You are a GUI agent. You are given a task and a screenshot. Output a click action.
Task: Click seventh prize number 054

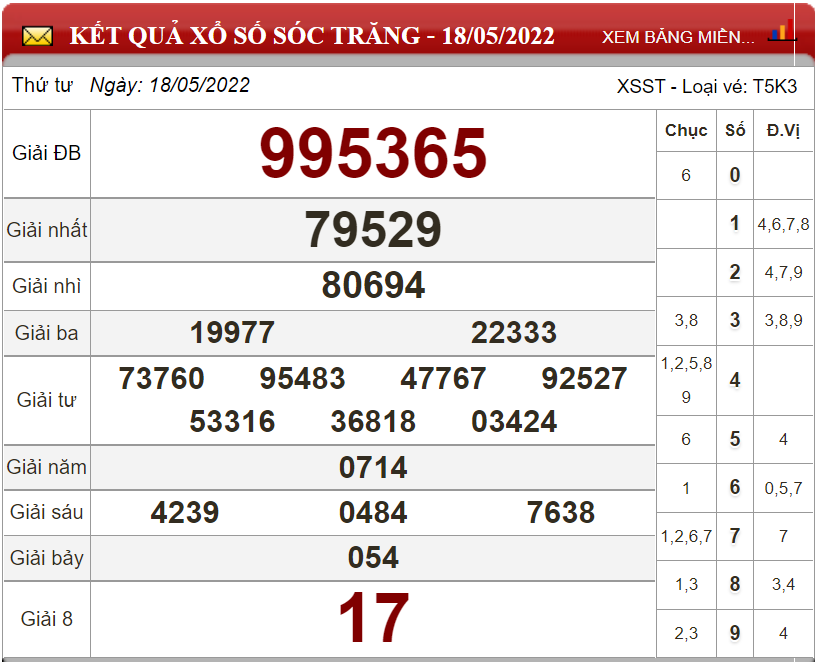(373, 558)
